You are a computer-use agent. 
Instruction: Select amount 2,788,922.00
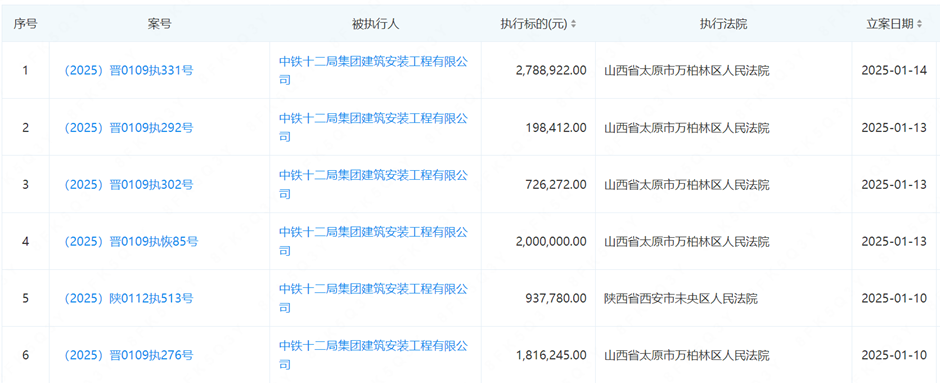(551, 71)
